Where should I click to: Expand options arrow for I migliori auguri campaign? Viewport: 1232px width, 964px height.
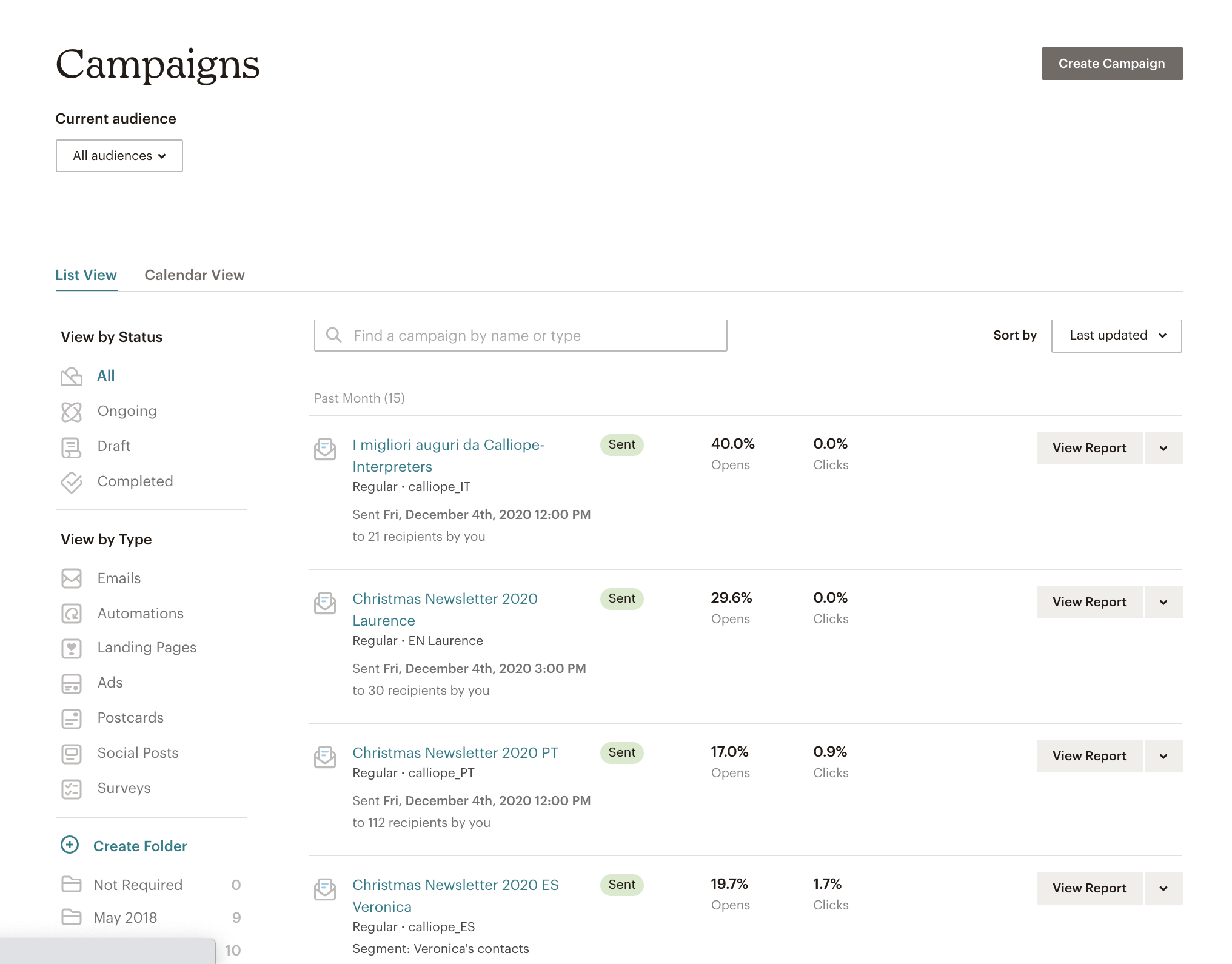coord(1163,448)
